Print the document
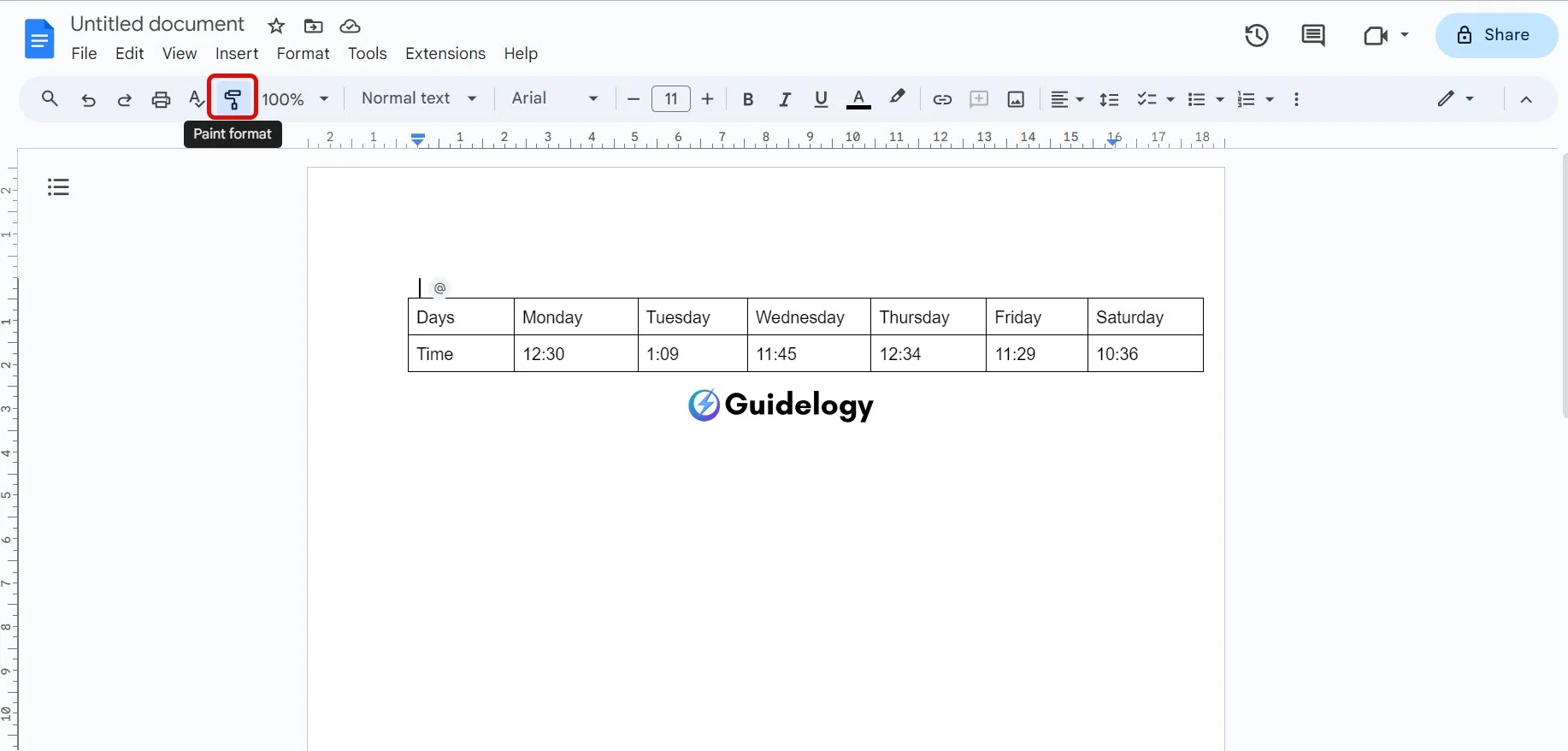The width and height of the screenshot is (1568, 751). pyautogui.click(x=161, y=99)
